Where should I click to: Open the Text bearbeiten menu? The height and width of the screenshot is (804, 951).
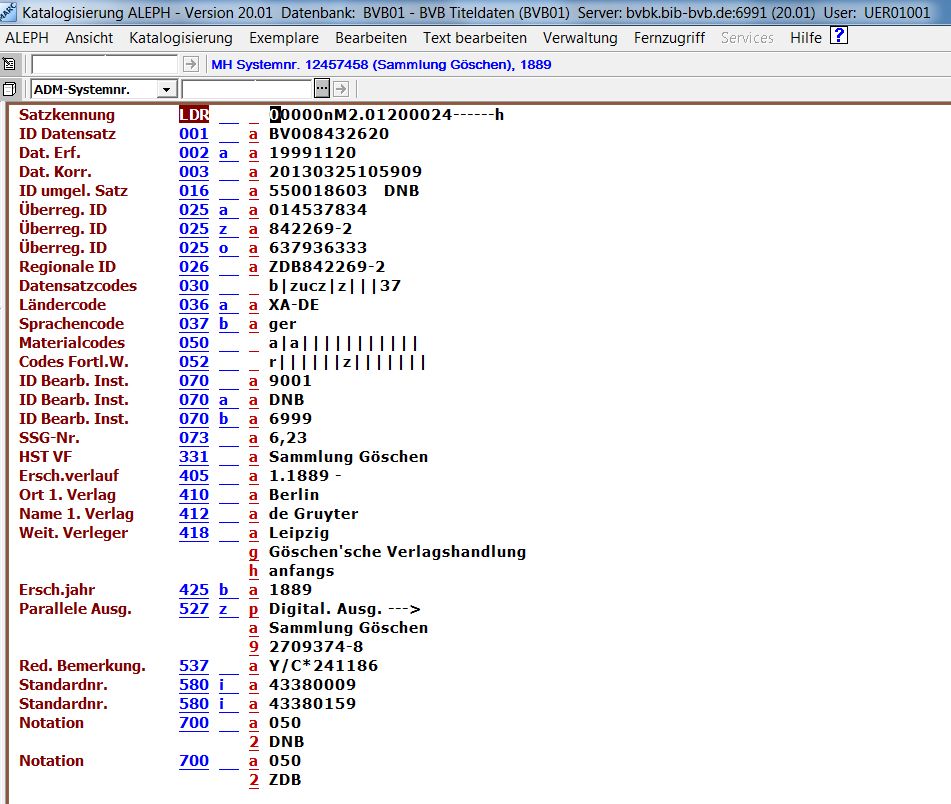tap(474, 38)
